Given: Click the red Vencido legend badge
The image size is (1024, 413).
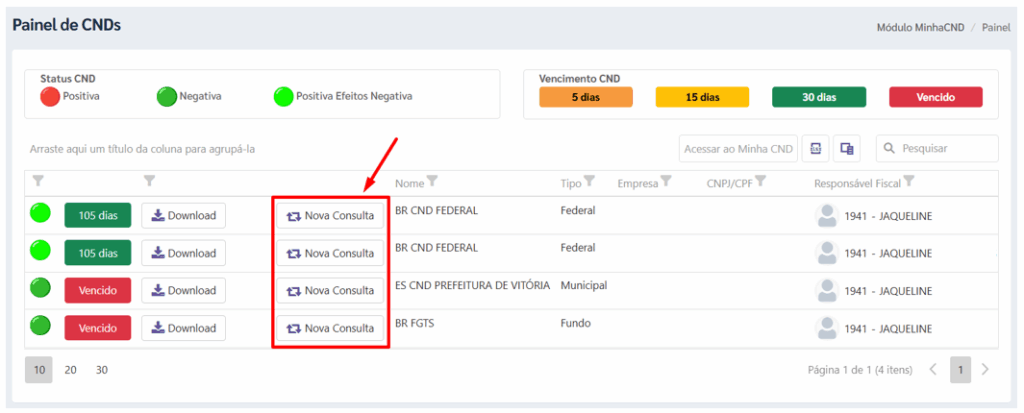Looking at the screenshot, I should pyautogui.click(x=935, y=97).
